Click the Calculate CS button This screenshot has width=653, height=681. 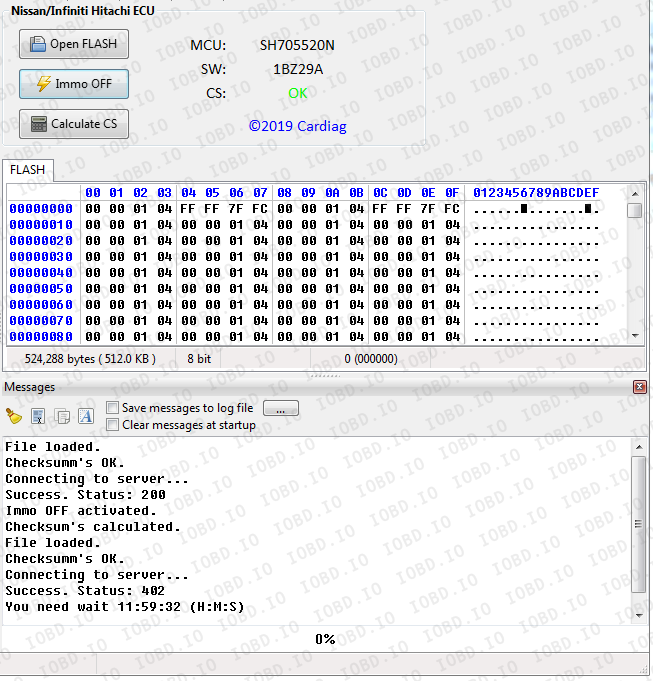(74, 124)
